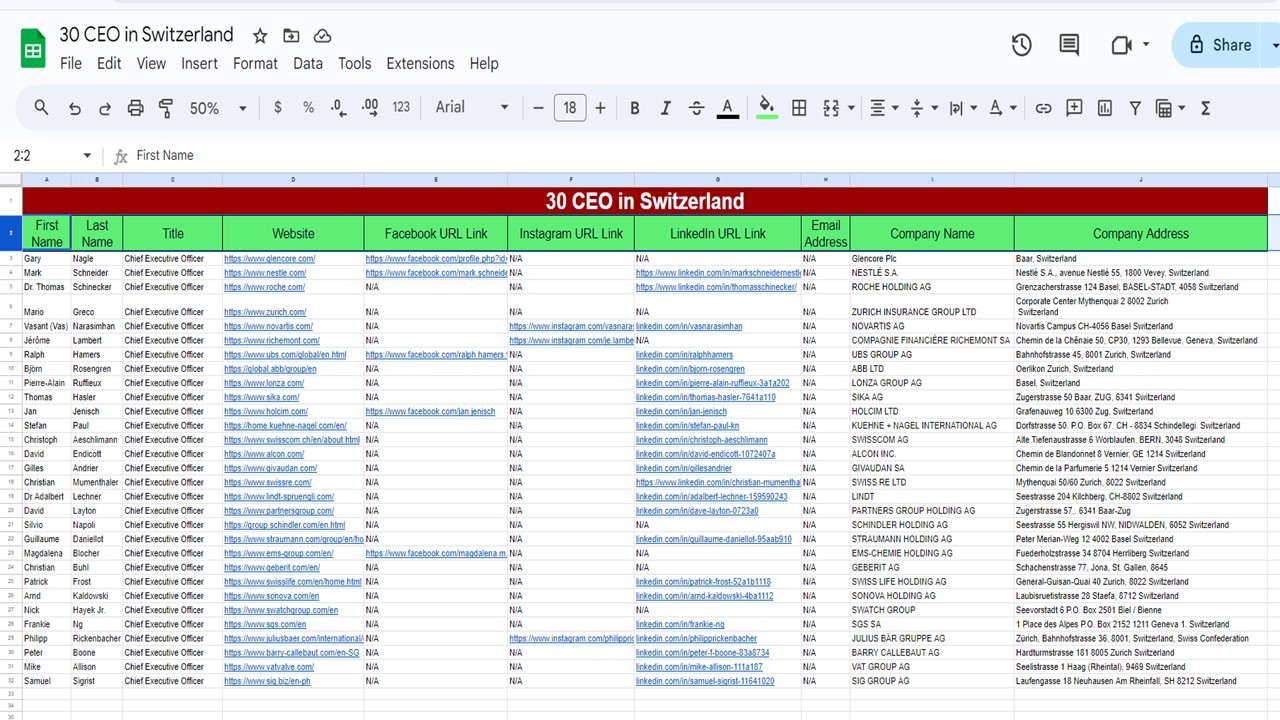Open the glencore.com website link
The height and width of the screenshot is (720, 1280).
(269, 259)
